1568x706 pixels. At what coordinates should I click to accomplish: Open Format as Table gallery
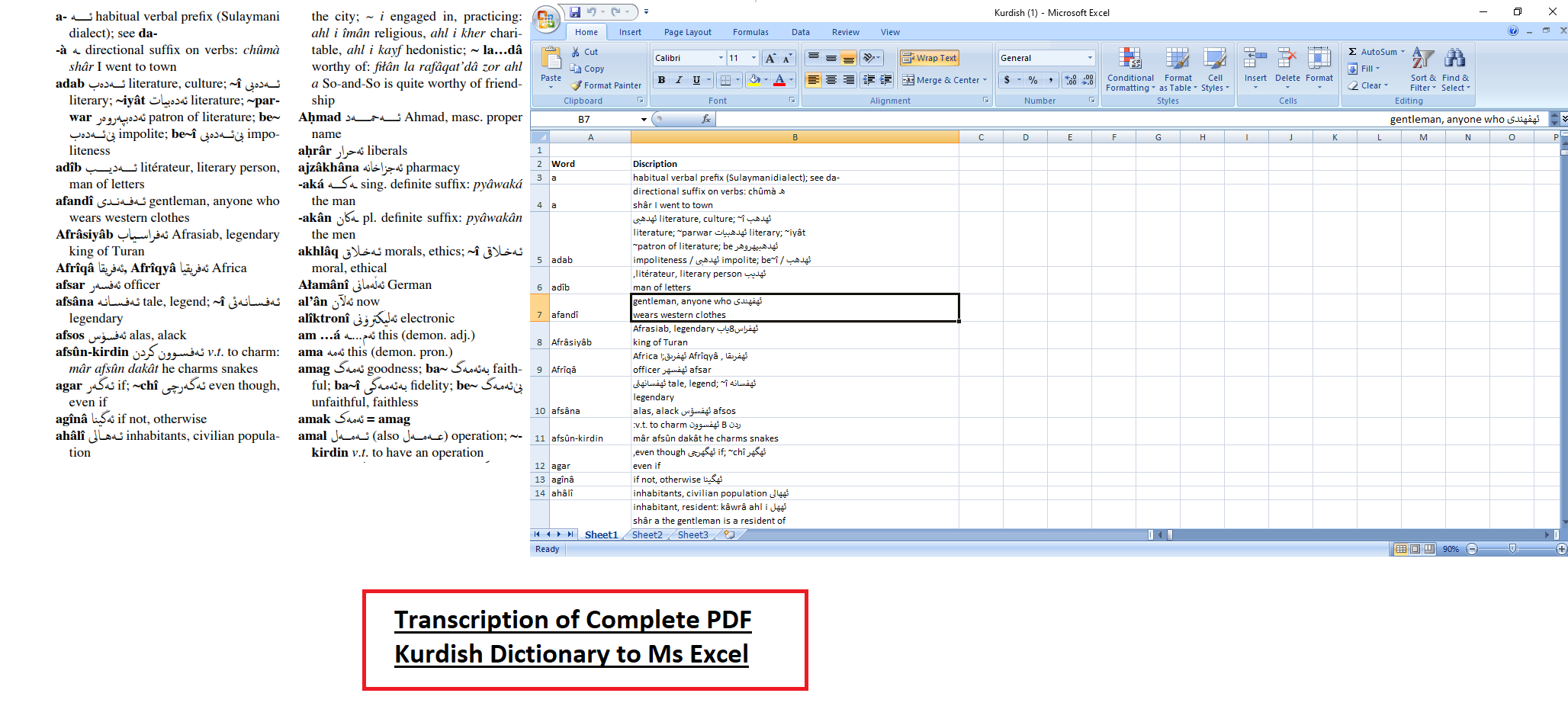(x=1178, y=69)
